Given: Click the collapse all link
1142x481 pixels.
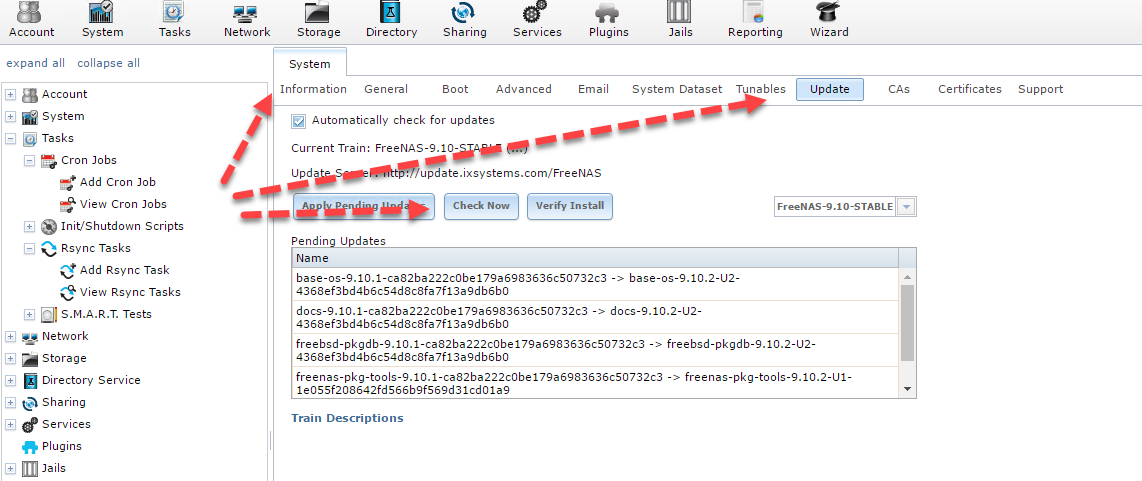Looking at the screenshot, I should pos(109,63).
